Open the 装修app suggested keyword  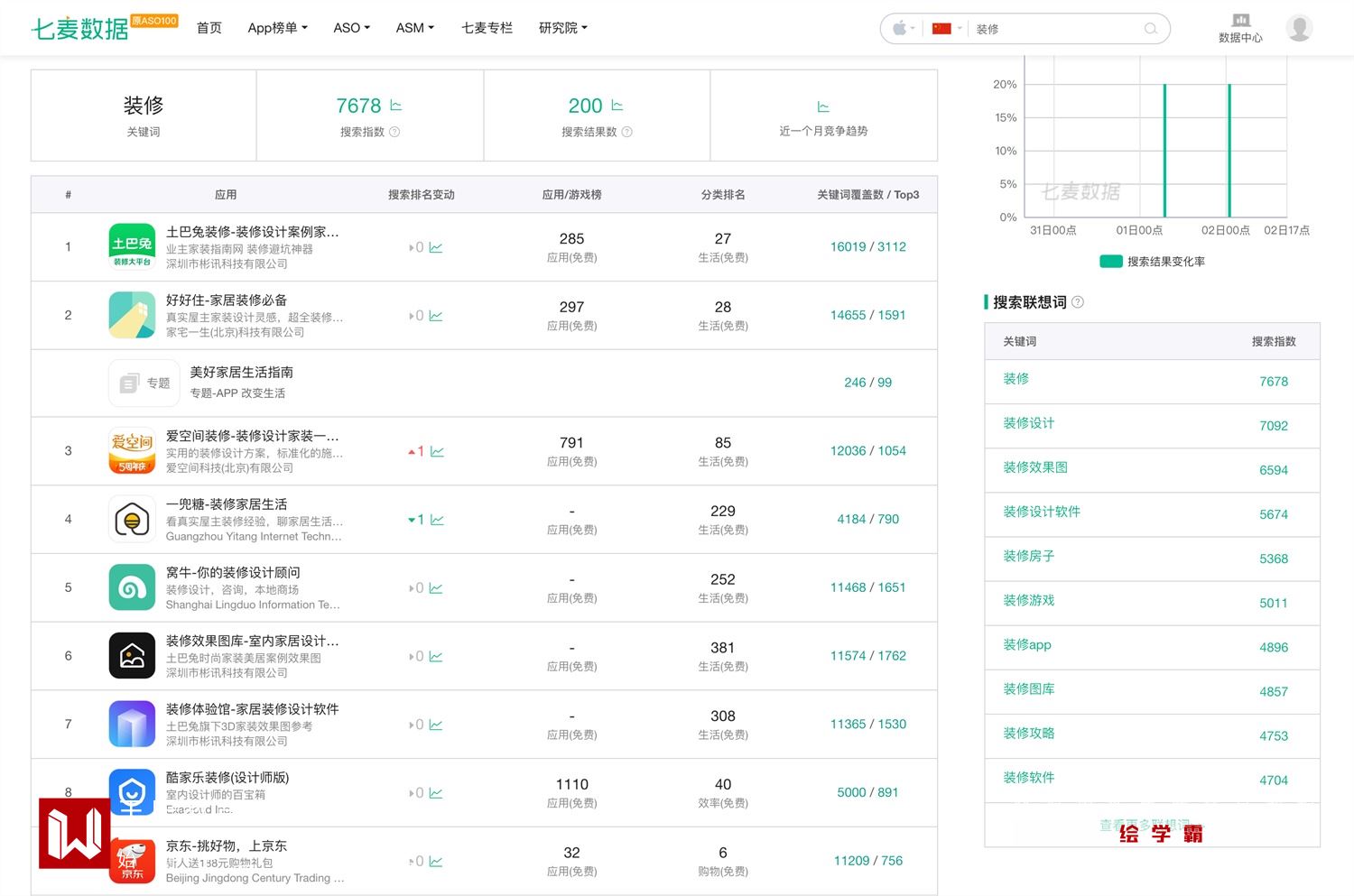tap(1027, 644)
